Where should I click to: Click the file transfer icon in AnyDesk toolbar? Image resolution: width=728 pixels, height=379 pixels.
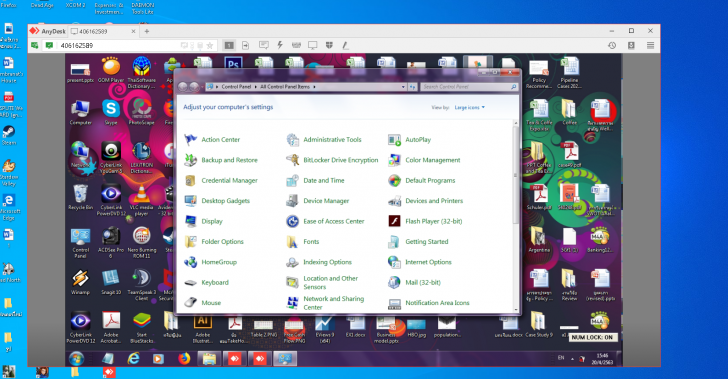tap(245, 45)
